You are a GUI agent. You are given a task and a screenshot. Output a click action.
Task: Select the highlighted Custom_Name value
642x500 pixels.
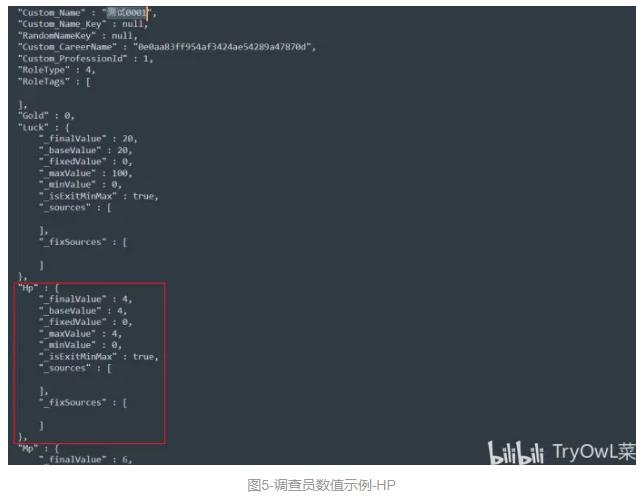coord(126,13)
